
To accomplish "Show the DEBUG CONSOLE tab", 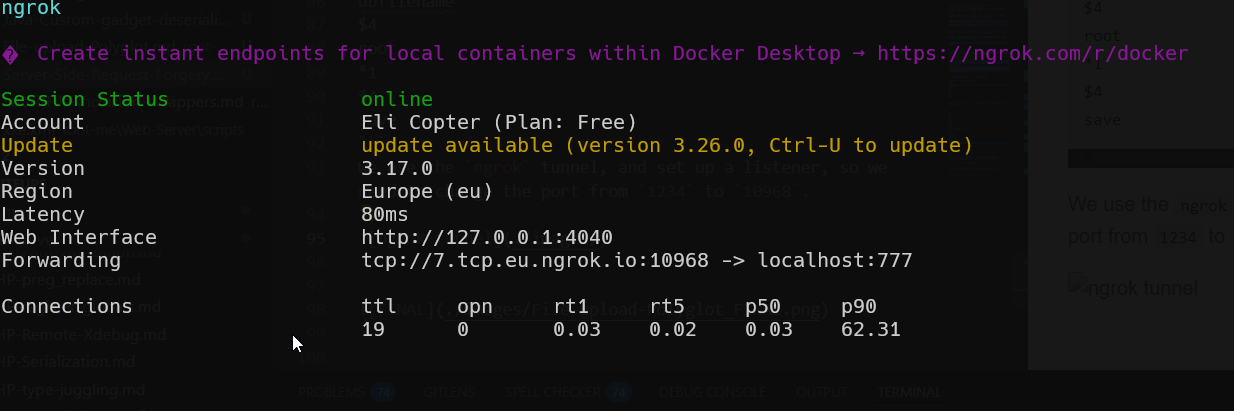I will click(x=713, y=392).
